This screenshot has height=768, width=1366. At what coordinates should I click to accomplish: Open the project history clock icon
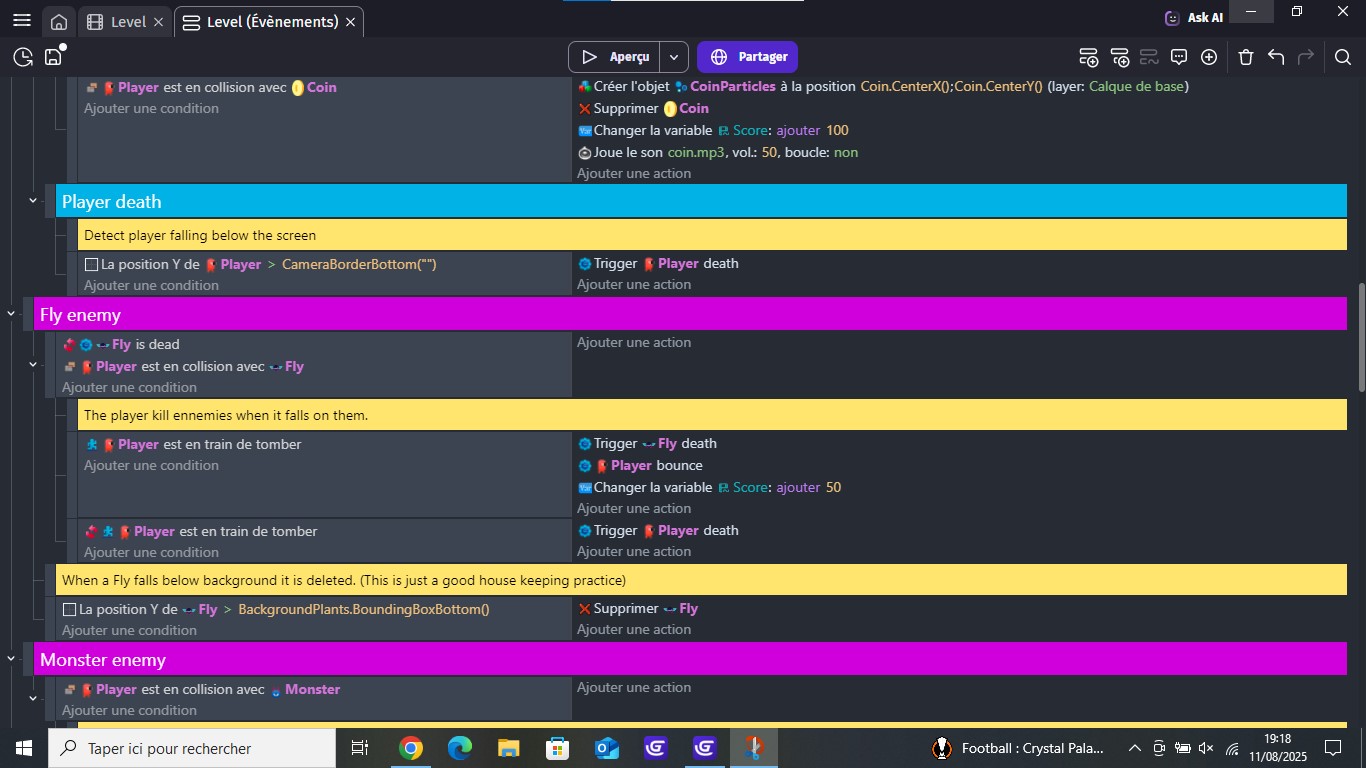pyautogui.click(x=23, y=57)
